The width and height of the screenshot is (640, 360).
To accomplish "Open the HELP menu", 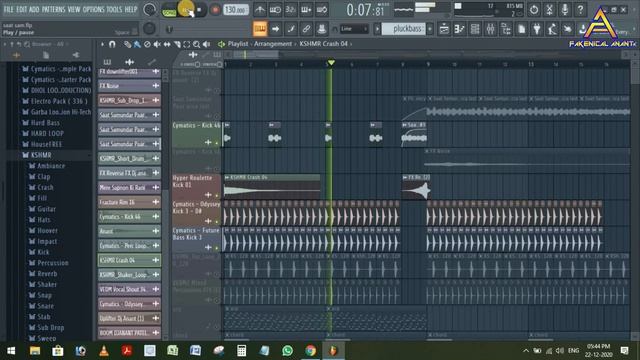I will point(131,9).
